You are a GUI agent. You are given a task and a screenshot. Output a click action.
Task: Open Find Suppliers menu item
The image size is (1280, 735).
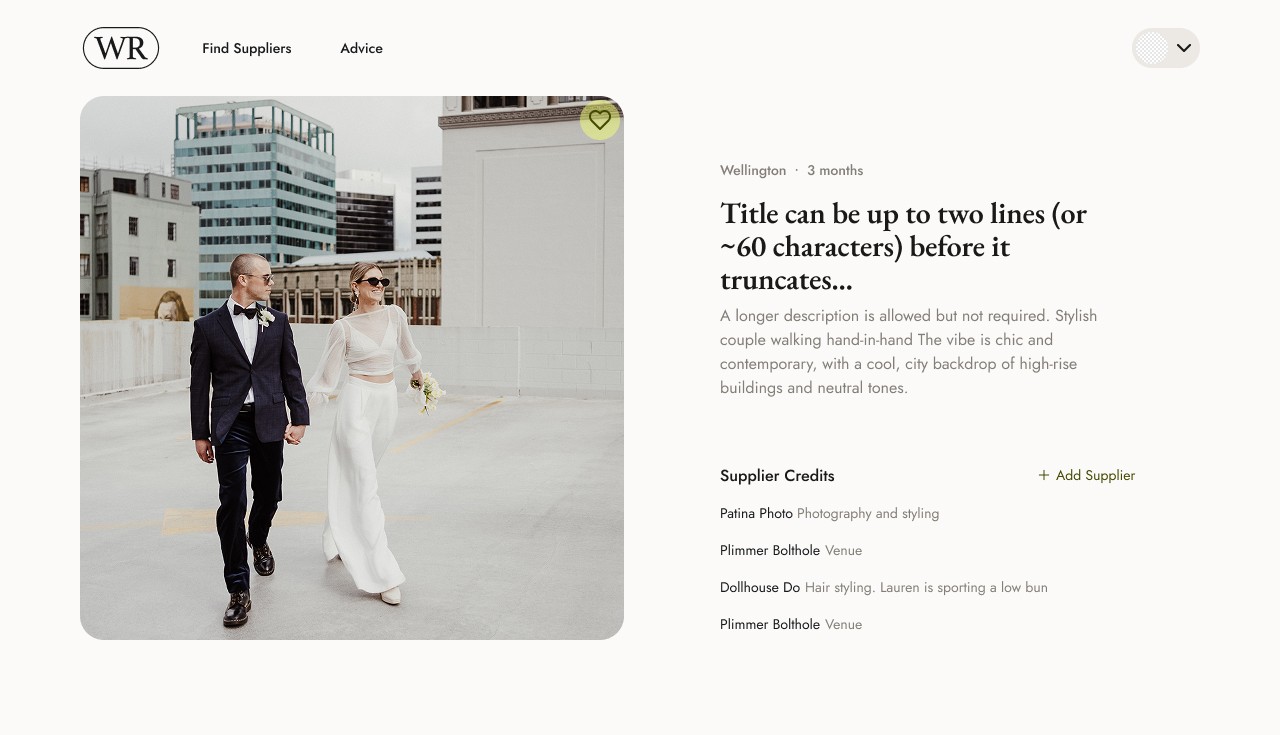(247, 48)
